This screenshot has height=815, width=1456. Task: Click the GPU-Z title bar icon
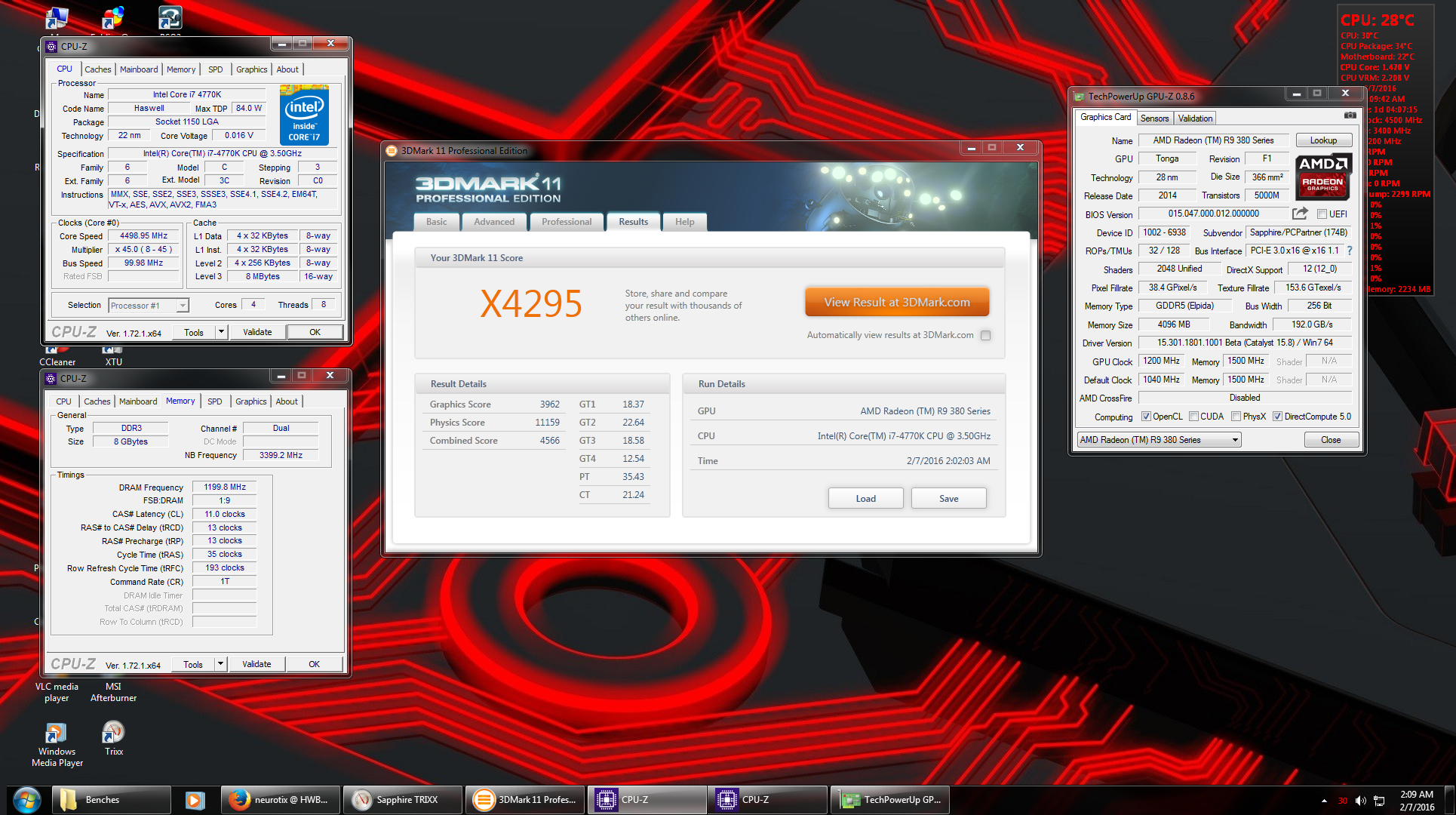1079,96
